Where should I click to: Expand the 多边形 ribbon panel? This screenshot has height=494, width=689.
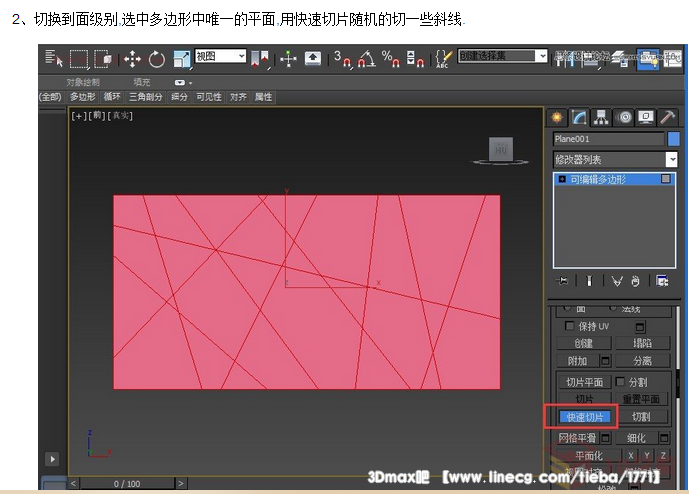pyautogui.click(x=82, y=97)
